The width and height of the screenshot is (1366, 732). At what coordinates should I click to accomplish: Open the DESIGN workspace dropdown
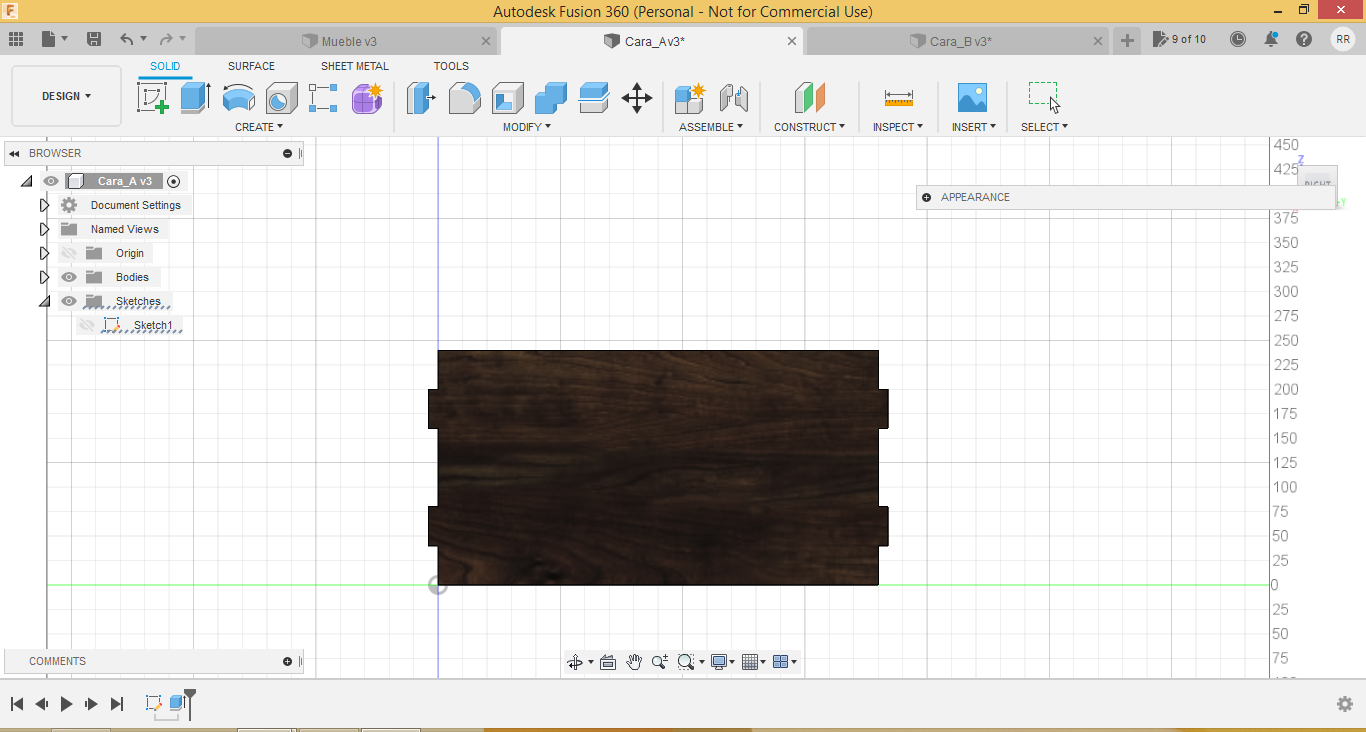(x=66, y=96)
